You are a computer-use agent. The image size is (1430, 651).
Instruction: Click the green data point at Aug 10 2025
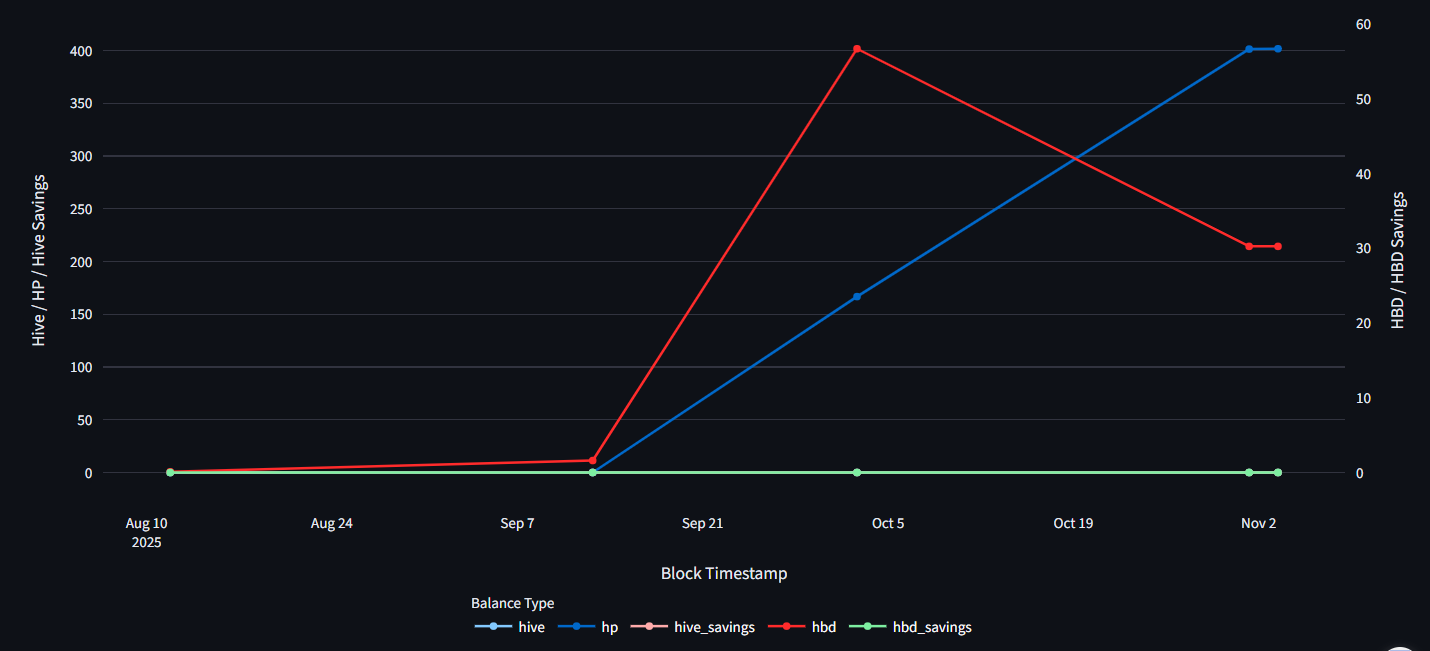[x=169, y=471]
